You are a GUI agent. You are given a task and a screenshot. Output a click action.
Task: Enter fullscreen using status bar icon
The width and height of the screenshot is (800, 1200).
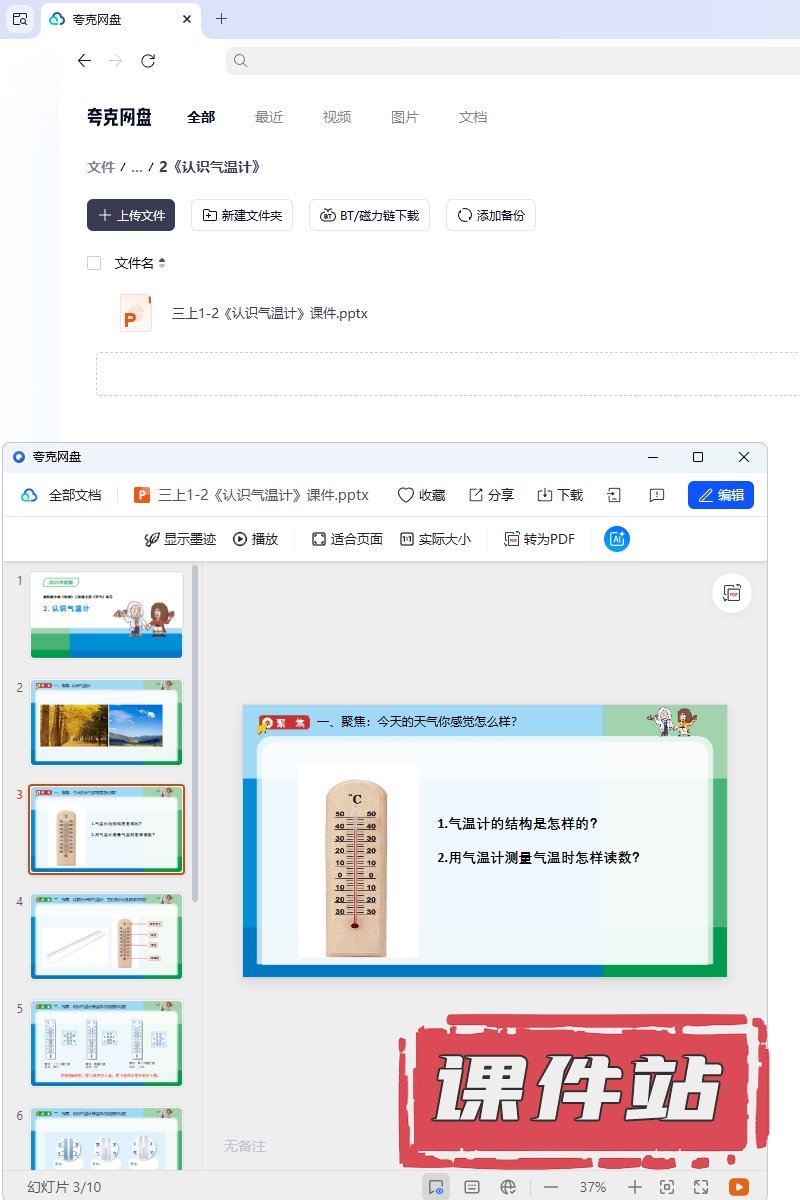(x=701, y=1187)
